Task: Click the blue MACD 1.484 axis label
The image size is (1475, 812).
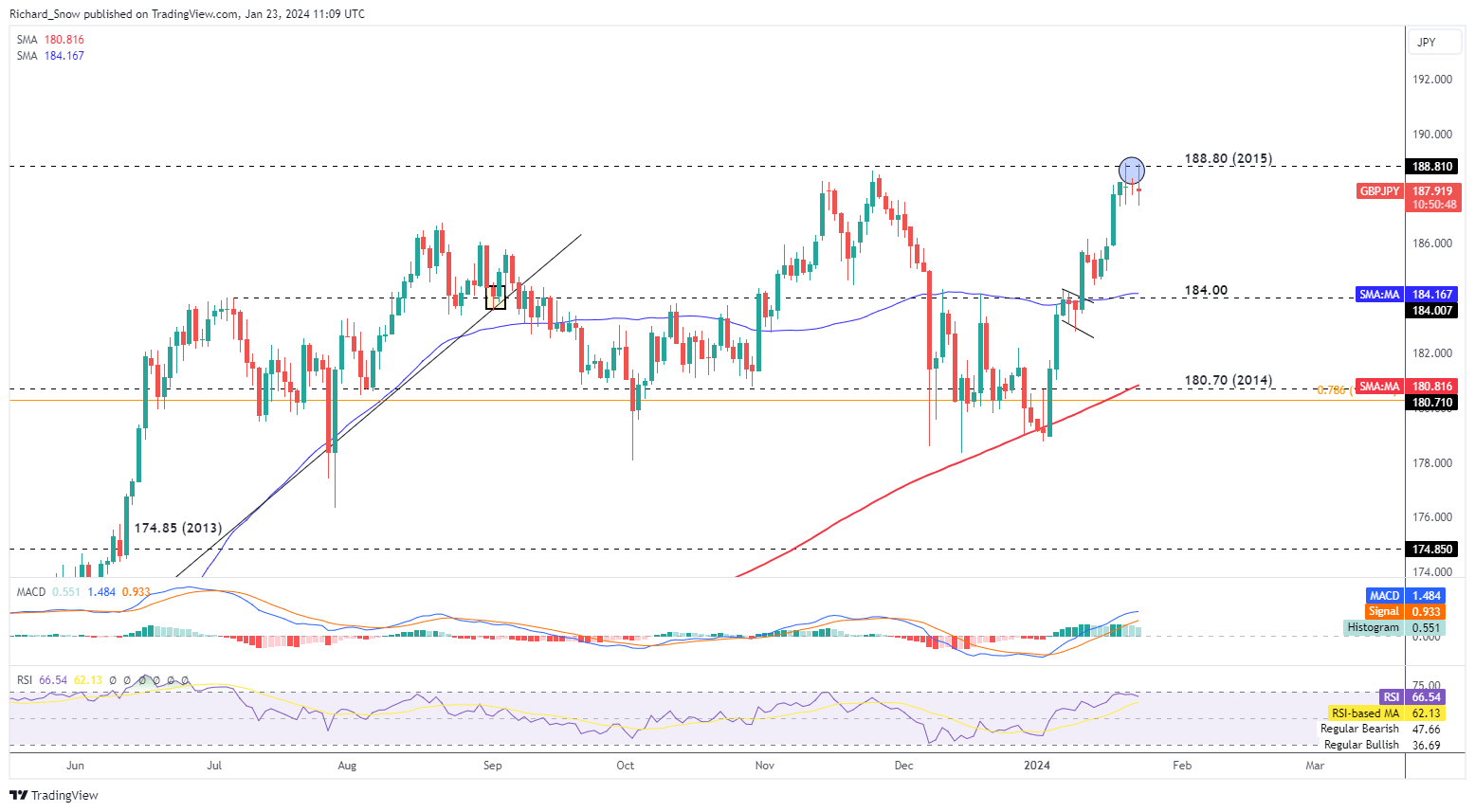Action: click(x=1406, y=596)
